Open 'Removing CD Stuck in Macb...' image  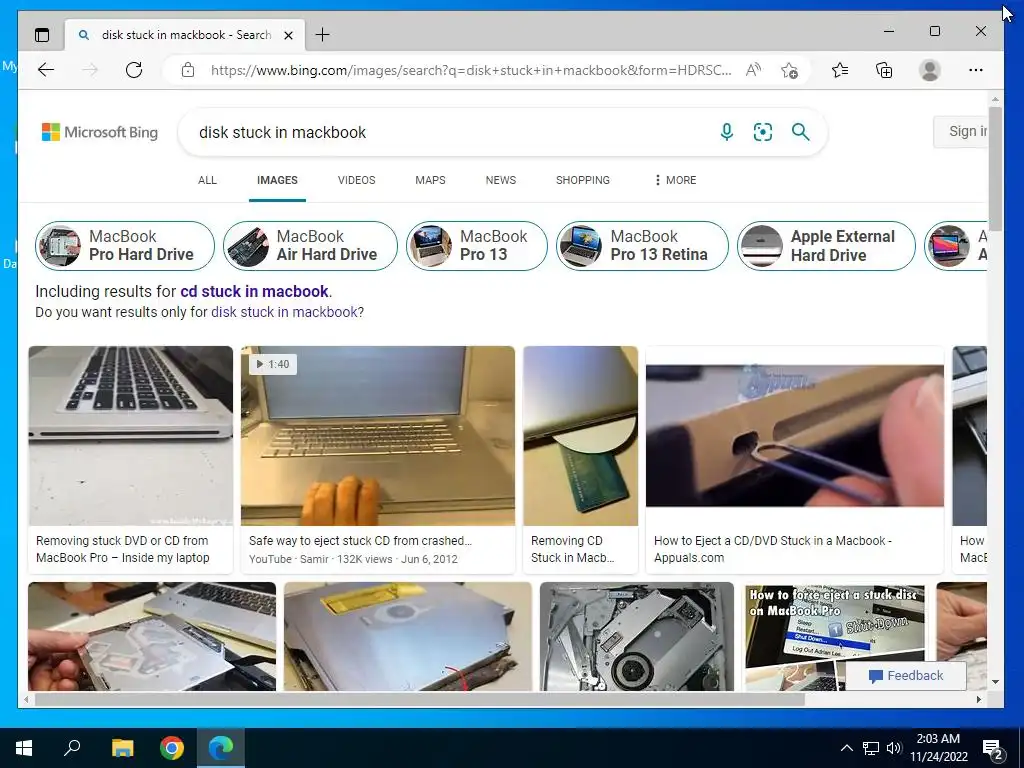click(581, 436)
